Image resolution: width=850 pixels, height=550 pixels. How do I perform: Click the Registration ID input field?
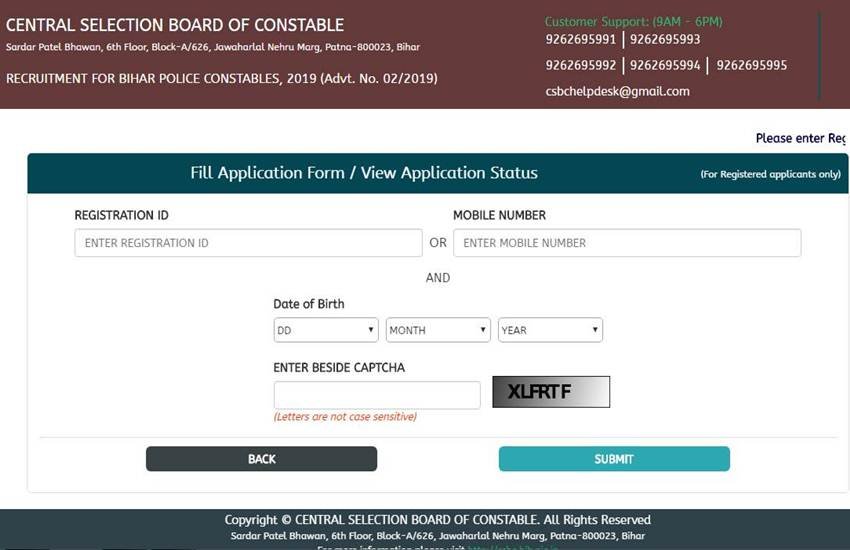coord(248,243)
